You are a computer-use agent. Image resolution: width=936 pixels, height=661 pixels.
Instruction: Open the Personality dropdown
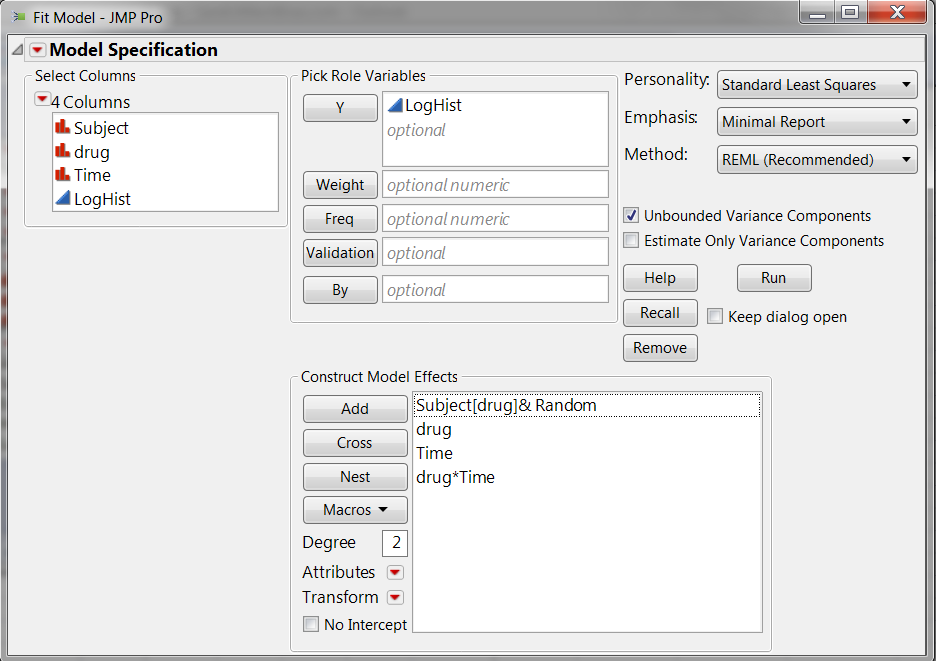tap(817, 85)
